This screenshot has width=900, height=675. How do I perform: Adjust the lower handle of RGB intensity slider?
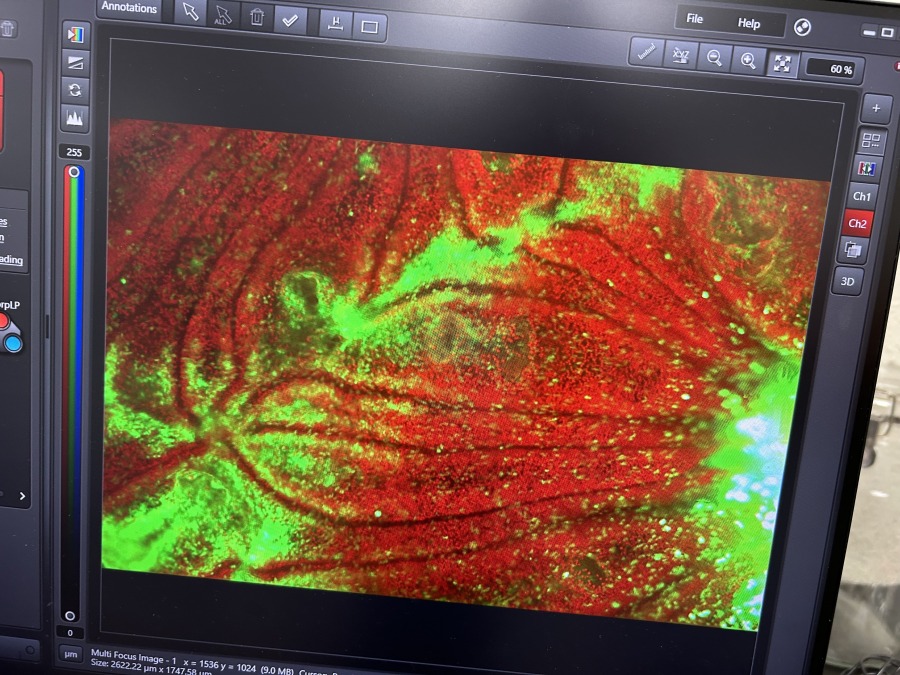(70, 615)
